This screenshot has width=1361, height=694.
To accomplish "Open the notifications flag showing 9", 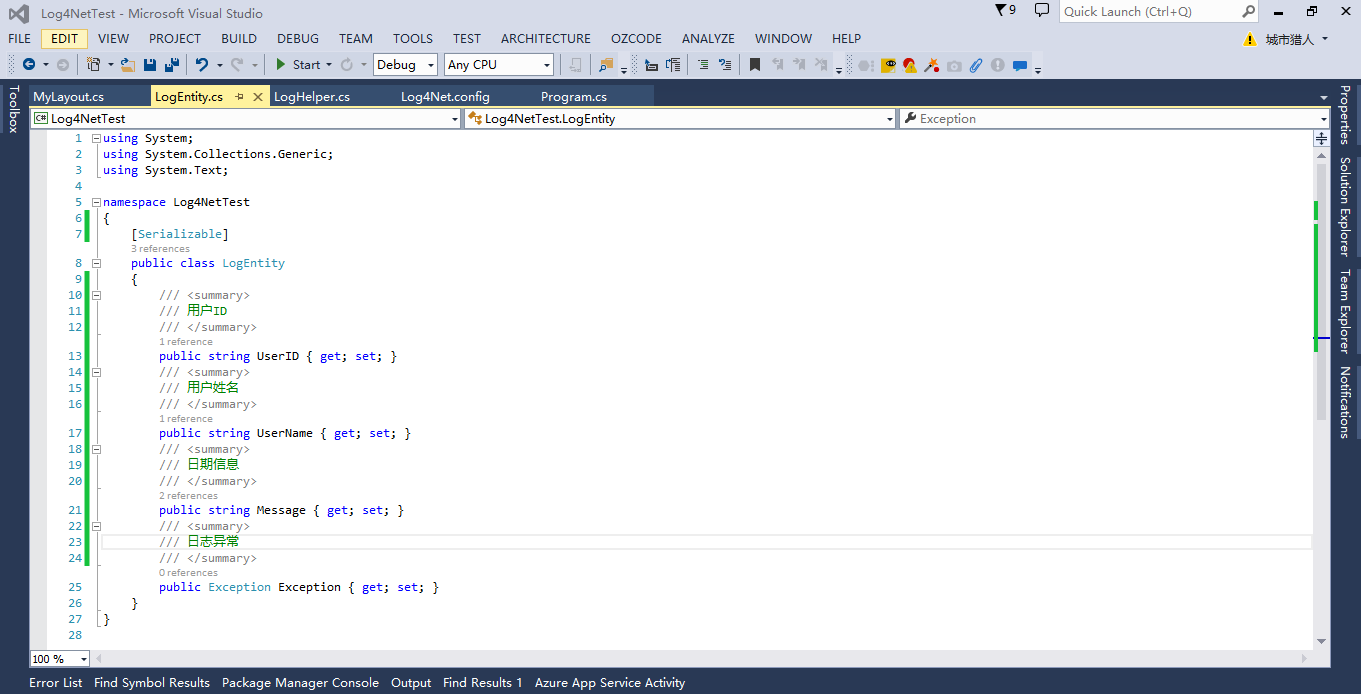I will pyautogui.click(x=1005, y=11).
